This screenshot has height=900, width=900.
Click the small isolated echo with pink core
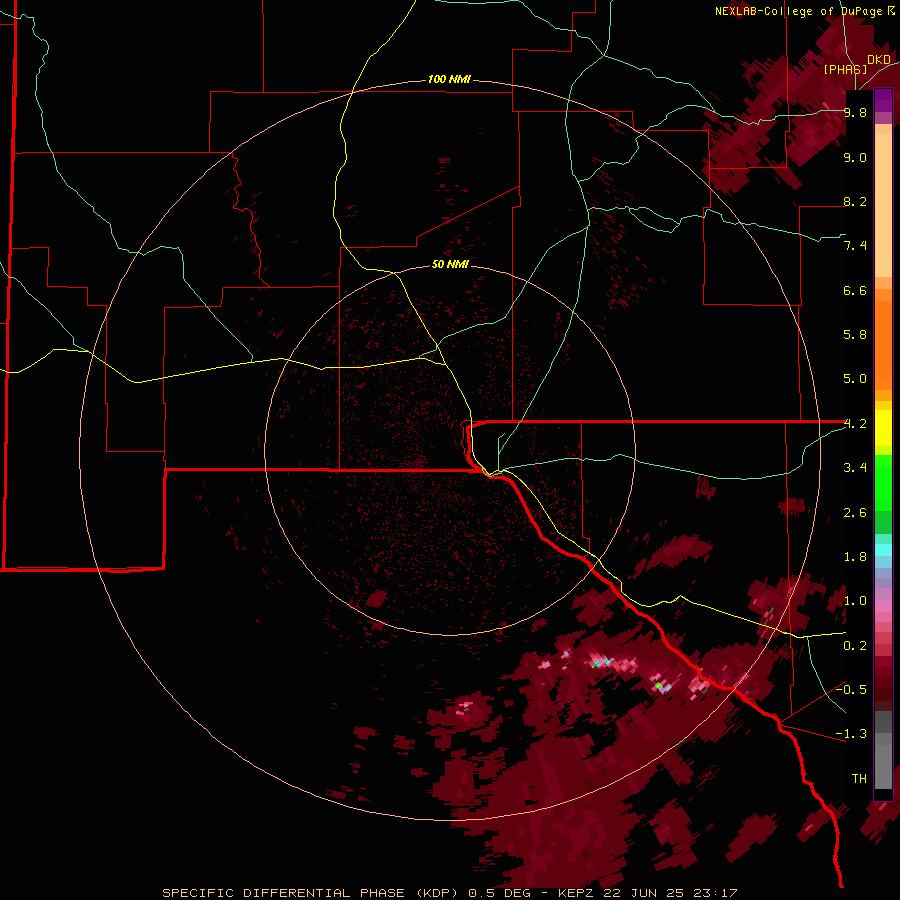click(464, 708)
